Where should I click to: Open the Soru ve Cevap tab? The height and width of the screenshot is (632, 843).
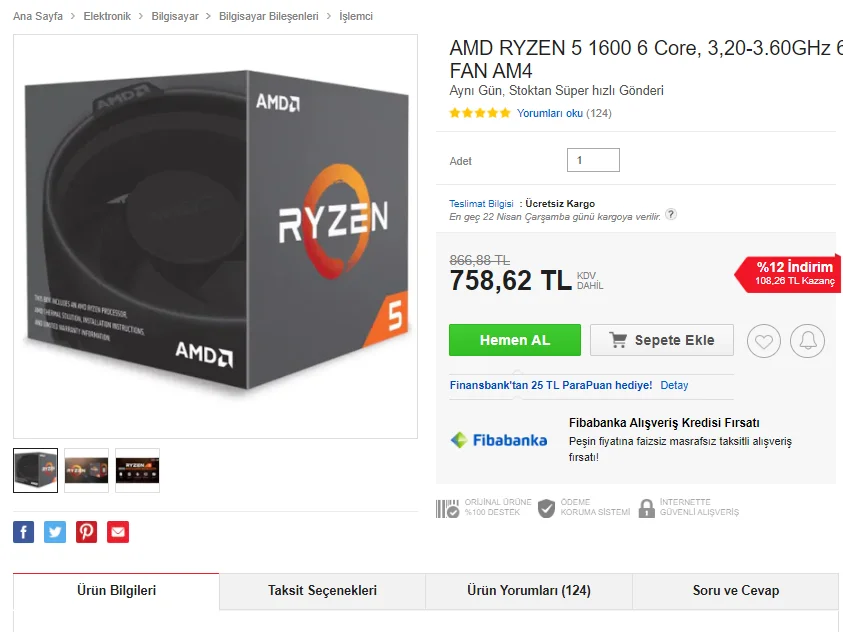[735, 591]
